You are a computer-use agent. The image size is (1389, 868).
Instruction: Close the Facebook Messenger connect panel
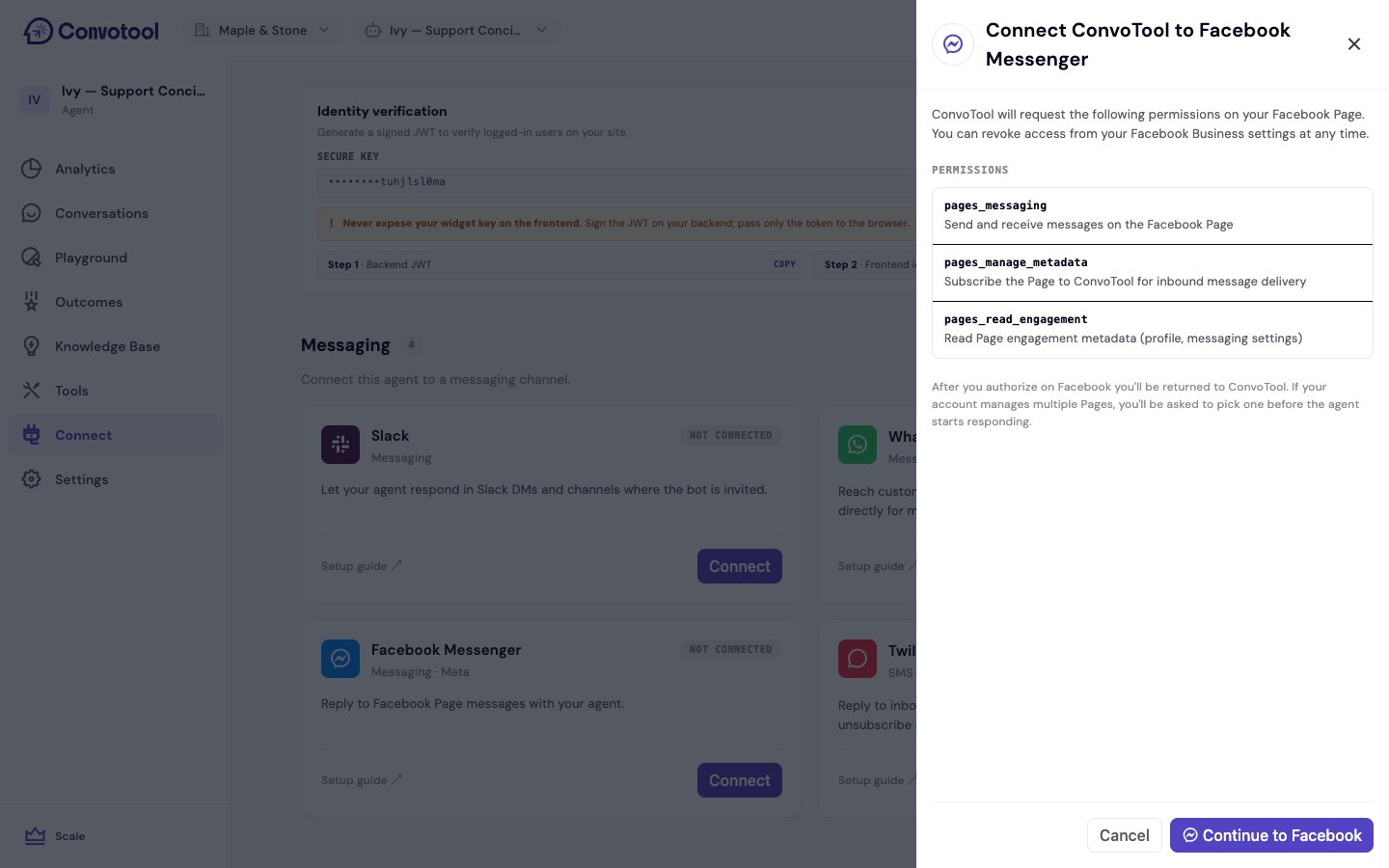tap(1354, 44)
